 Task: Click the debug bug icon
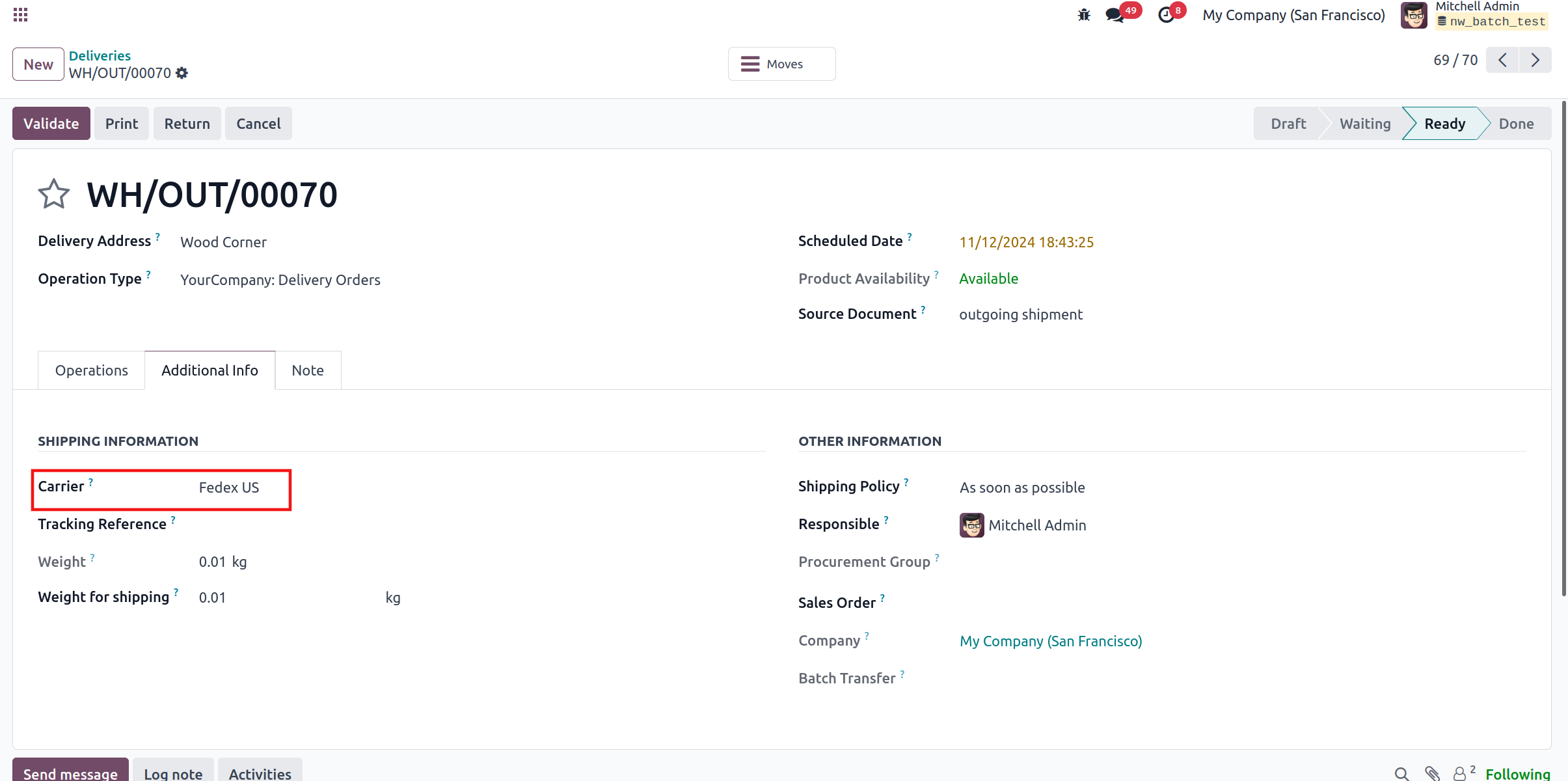tap(1084, 15)
